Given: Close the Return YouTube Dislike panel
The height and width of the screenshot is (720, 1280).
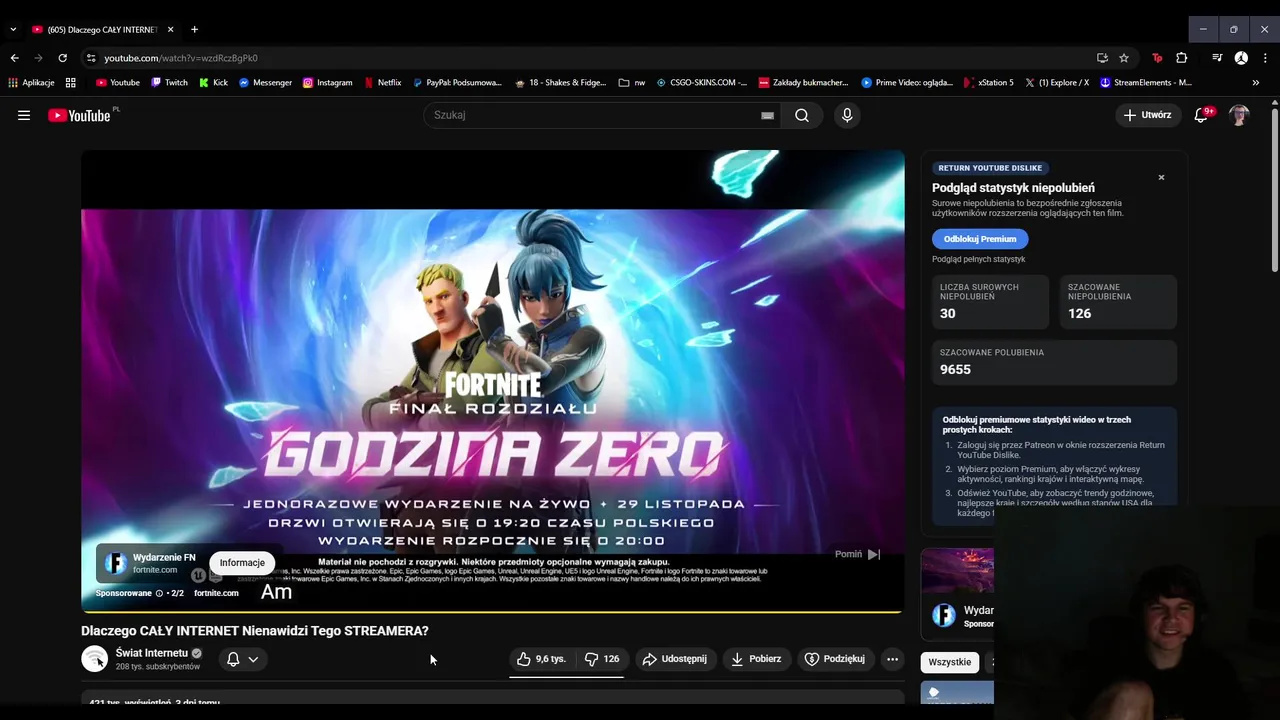Looking at the screenshot, I should (x=1161, y=177).
